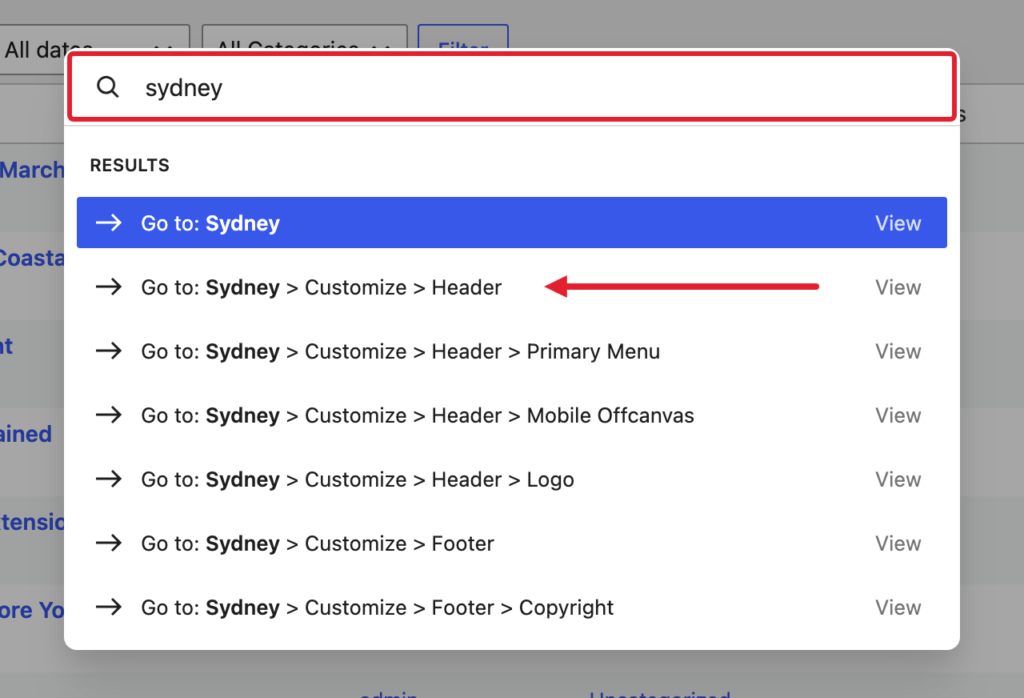Click arrow icon beside 'Go to: Sydney'
Image resolution: width=1024 pixels, height=698 pixels.
point(108,223)
